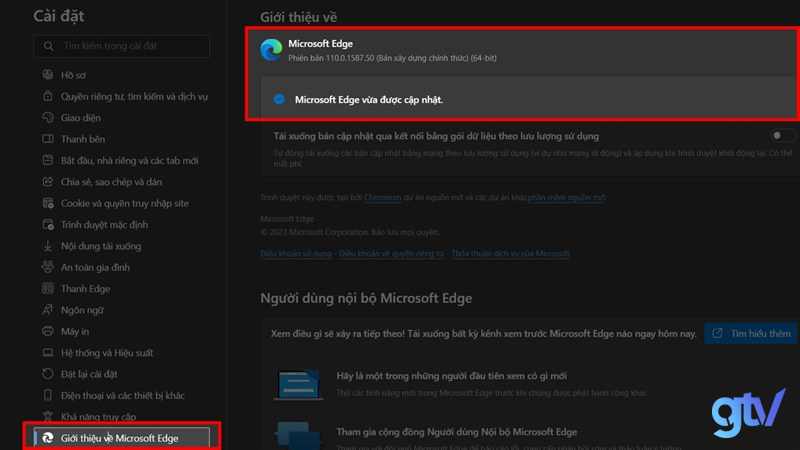The height and width of the screenshot is (450, 800).
Task: Open the phần mềm nguồn mở link
Action: click(566, 197)
